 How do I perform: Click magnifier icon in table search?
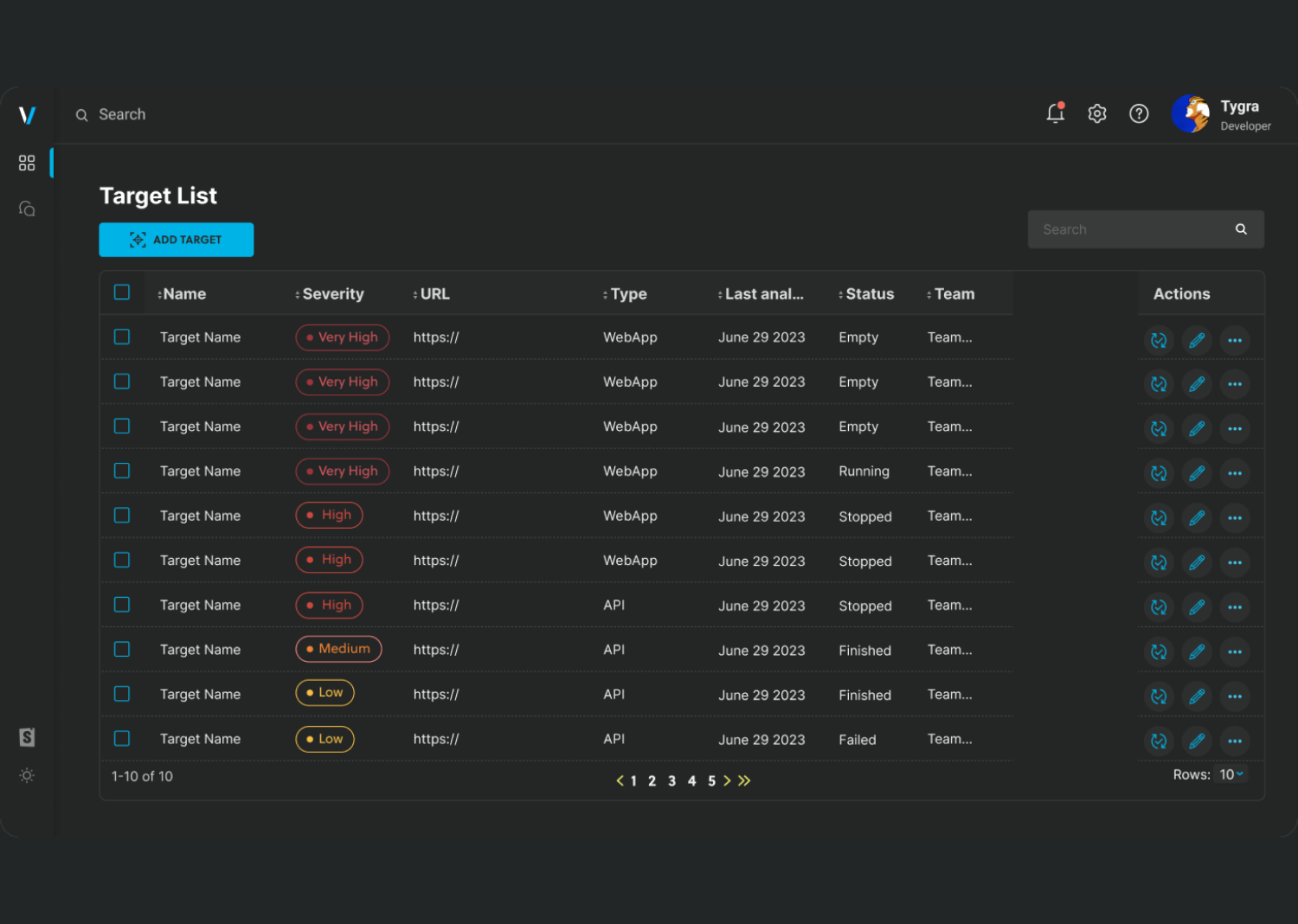1241,229
